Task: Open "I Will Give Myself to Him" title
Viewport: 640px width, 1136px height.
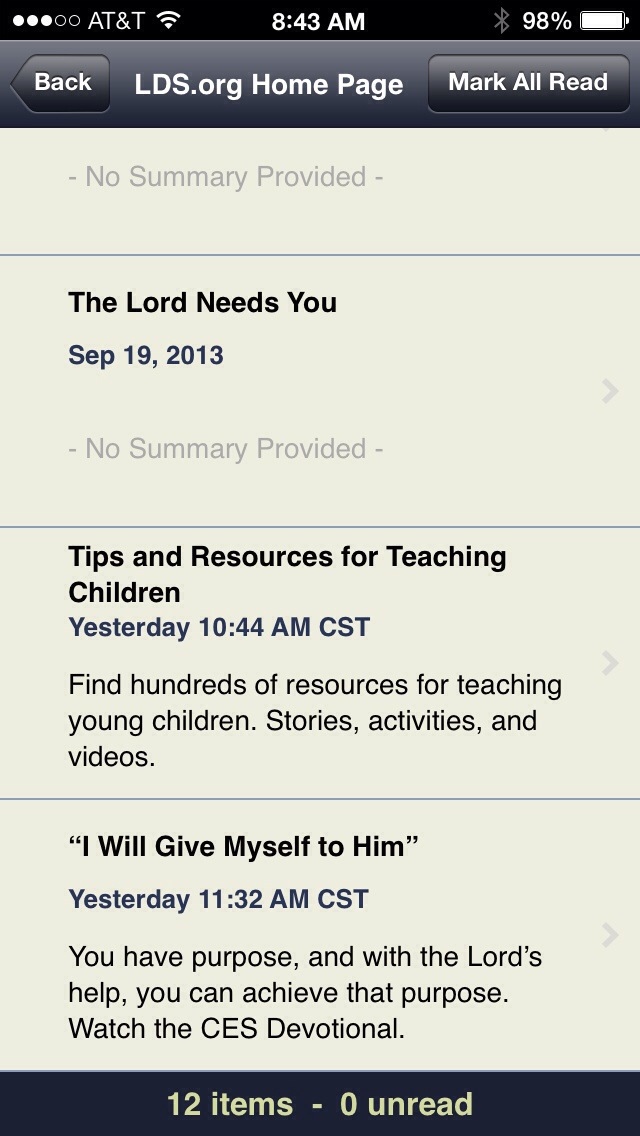Action: (244, 846)
